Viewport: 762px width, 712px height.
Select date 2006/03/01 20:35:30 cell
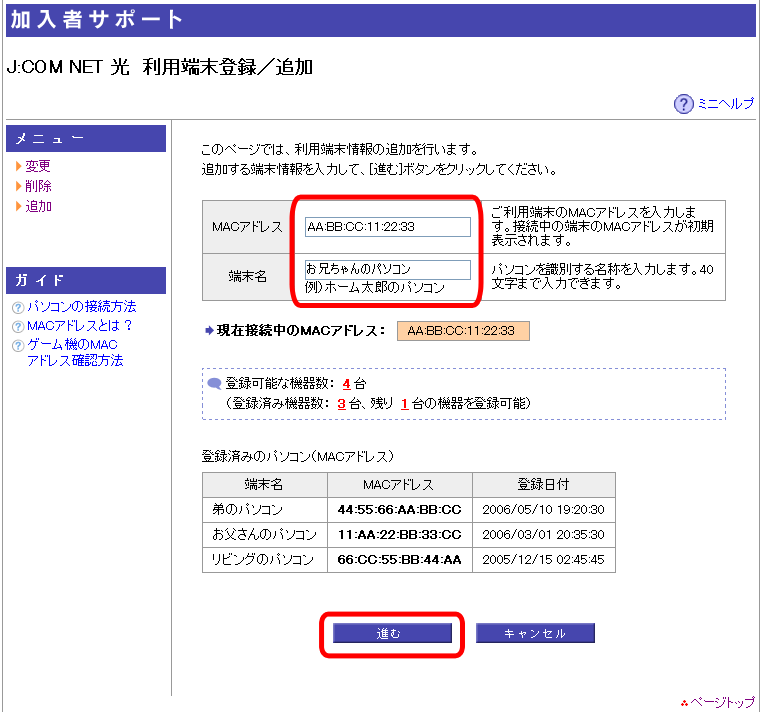544,535
